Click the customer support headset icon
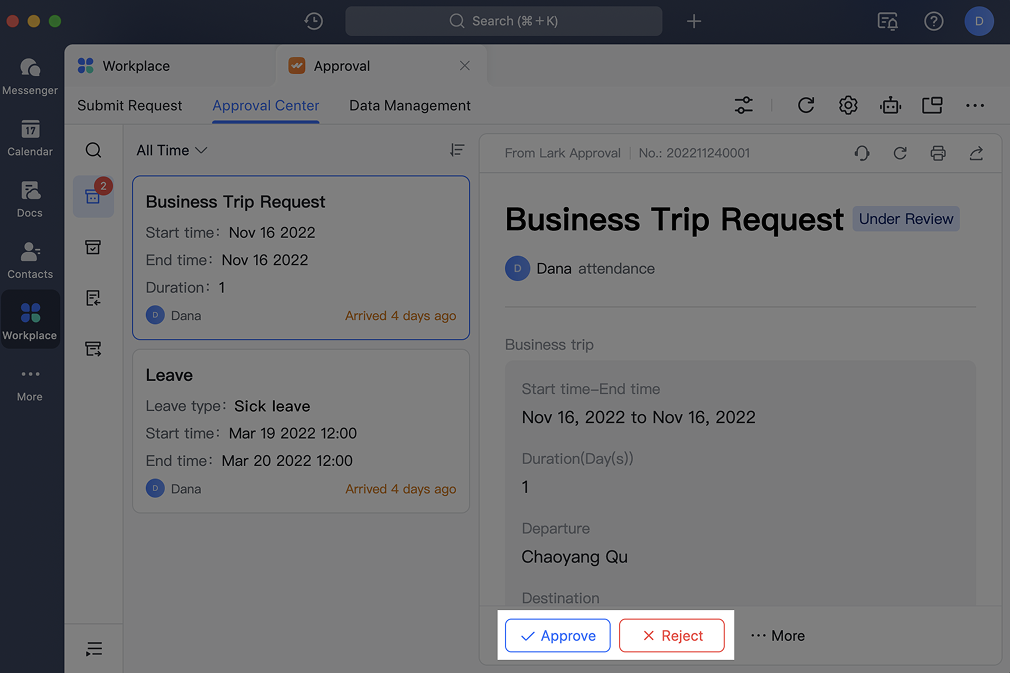 tap(861, 153)
